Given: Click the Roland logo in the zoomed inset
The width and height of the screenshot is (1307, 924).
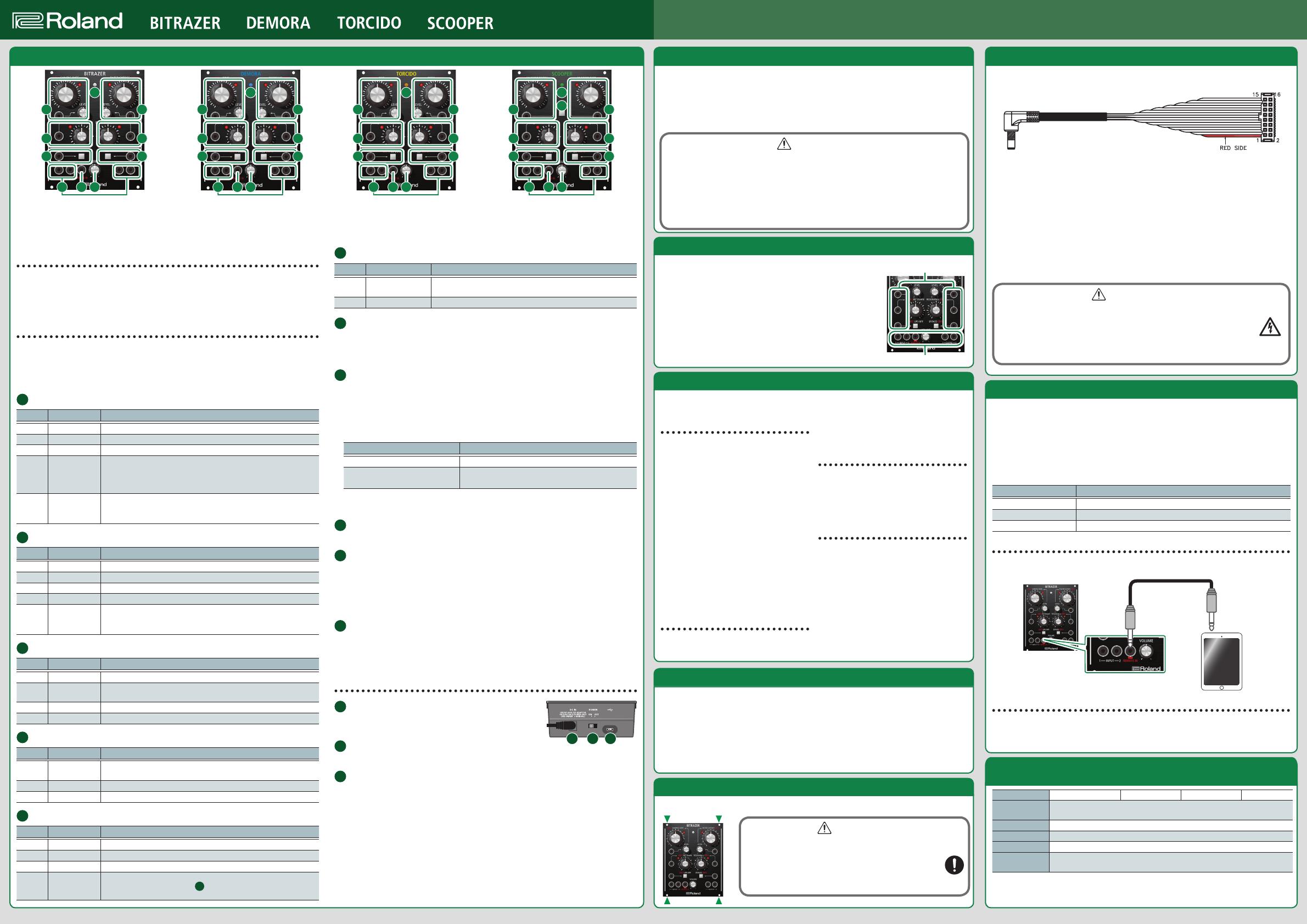Looking at the screenshot, I should pos(1147,668).
